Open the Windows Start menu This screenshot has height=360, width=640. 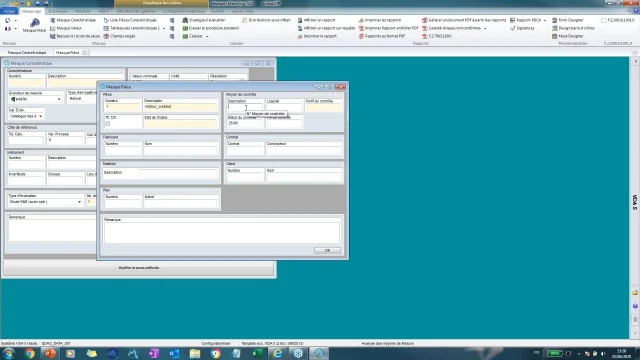pos(9,353)
